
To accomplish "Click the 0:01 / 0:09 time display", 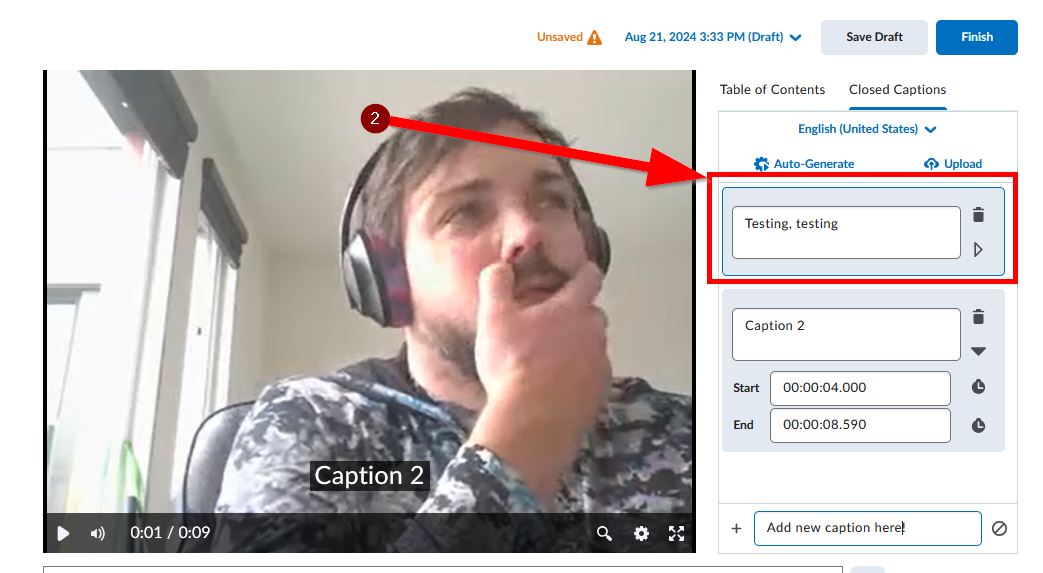I will (x=170, y=533).
